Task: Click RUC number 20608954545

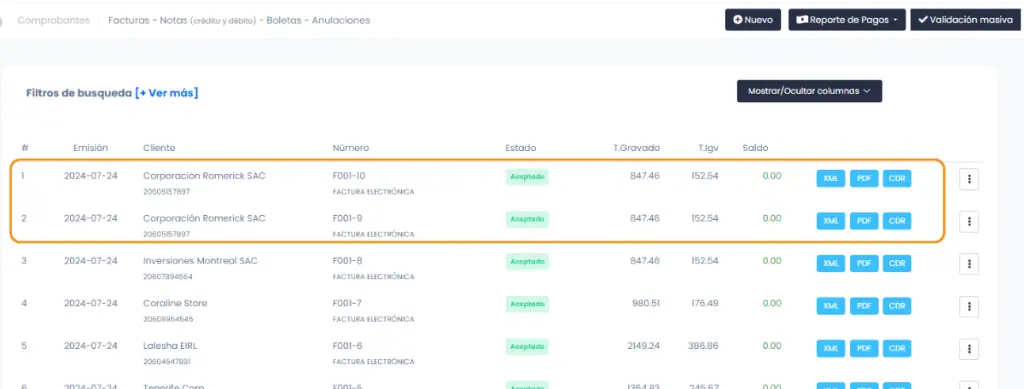Action: (167, 319)
